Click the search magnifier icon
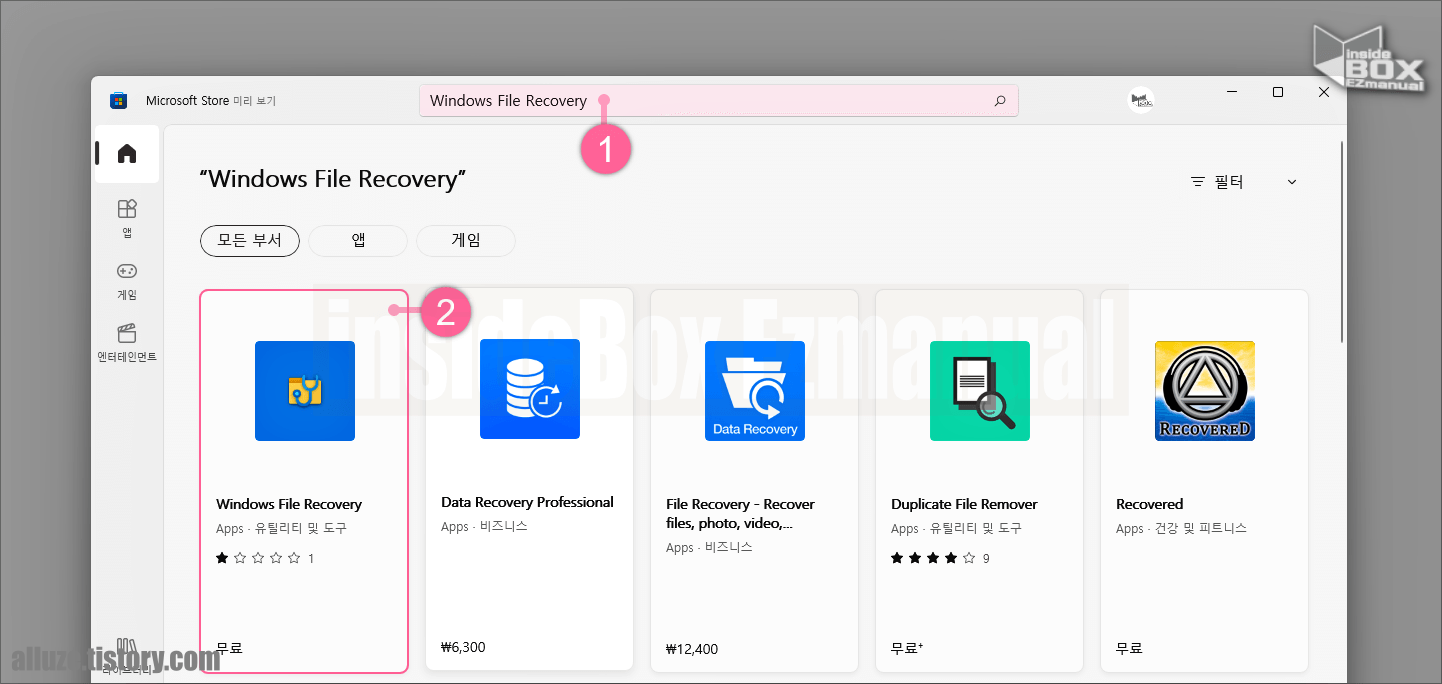This screenshot has height=684, width=1442. click(999, 101)
